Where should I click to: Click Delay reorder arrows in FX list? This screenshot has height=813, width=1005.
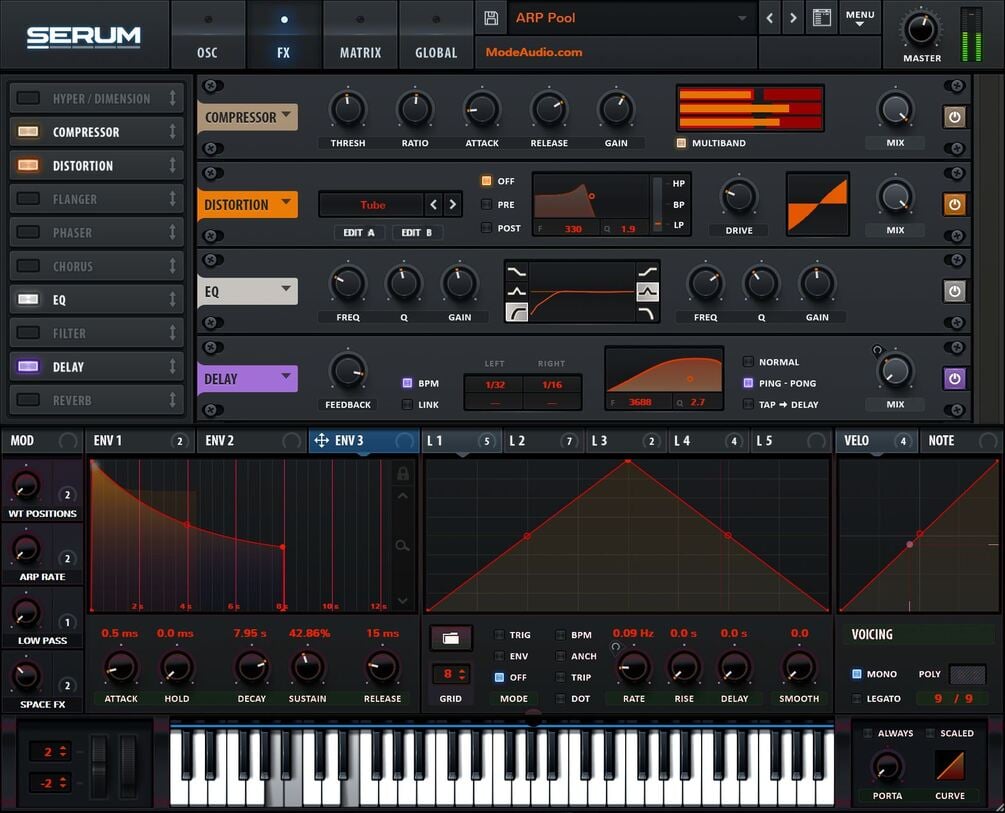[x=172, y=366]
